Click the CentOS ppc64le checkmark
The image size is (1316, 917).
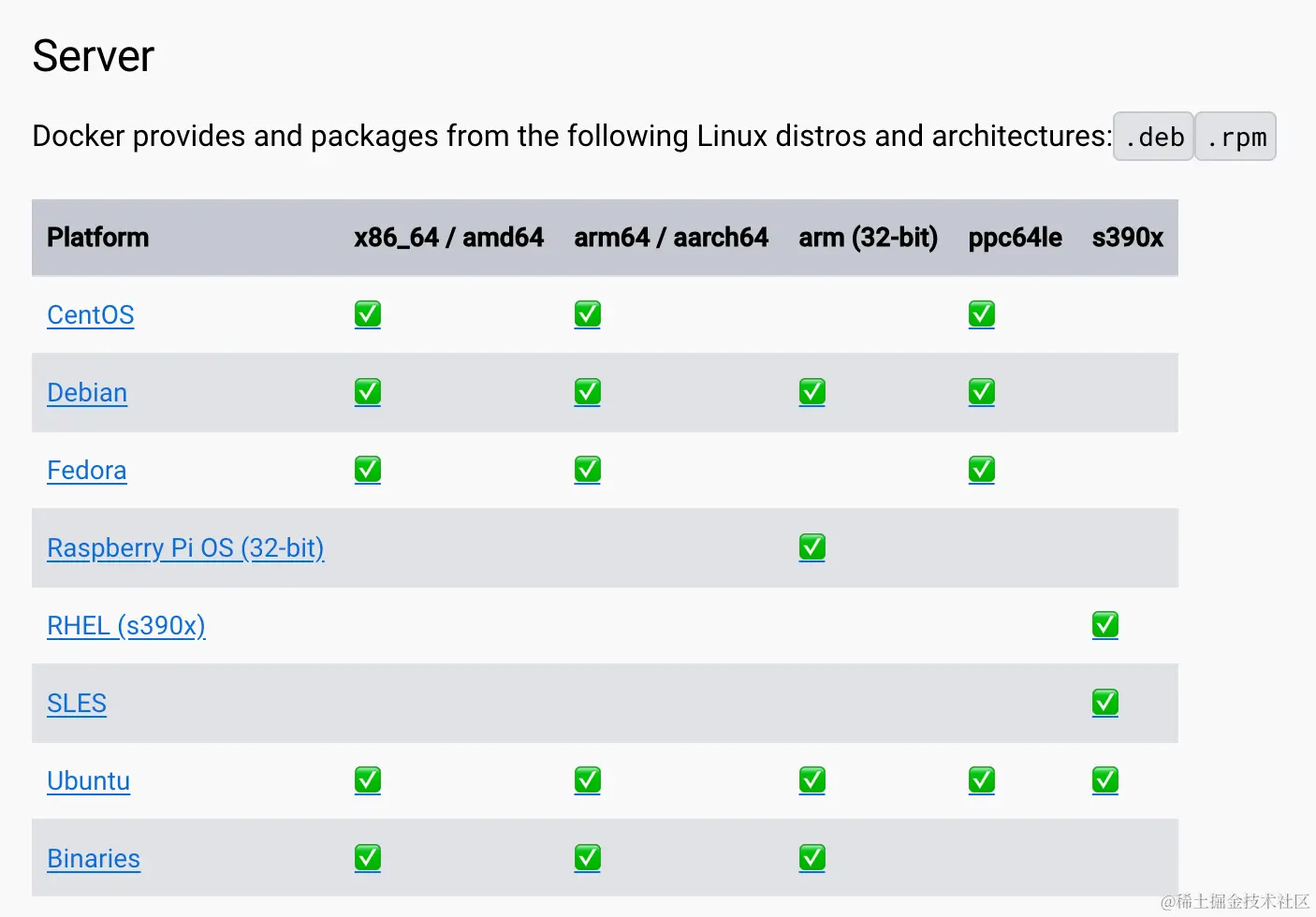[982, 314]
